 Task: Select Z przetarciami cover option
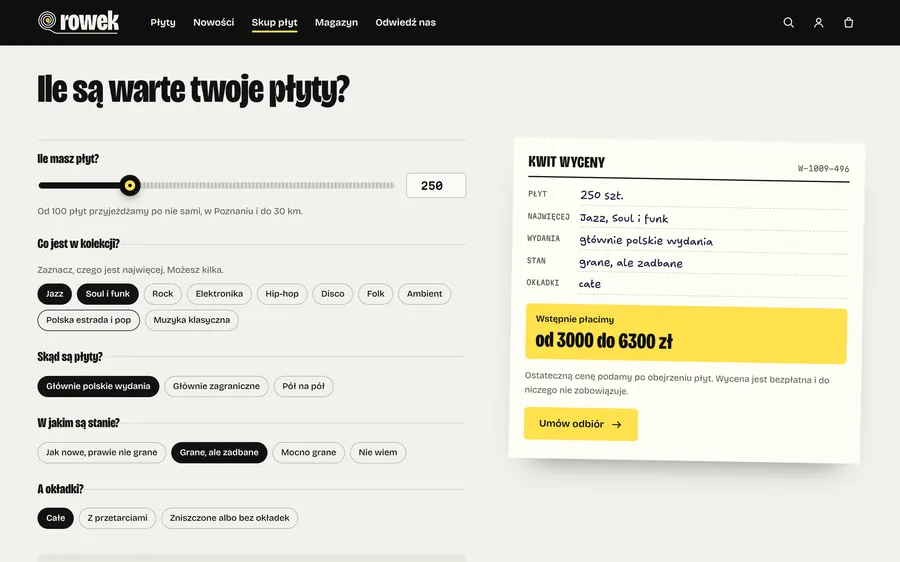[x=118, y=518]
